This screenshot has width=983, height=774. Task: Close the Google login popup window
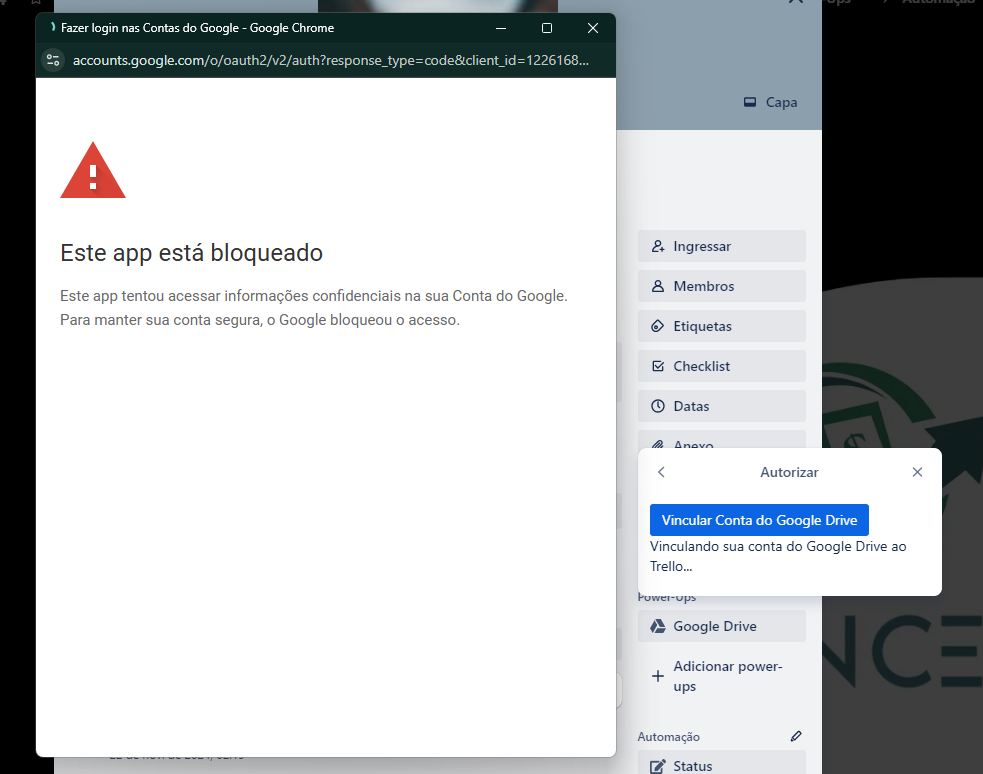[x=592, y=28]
